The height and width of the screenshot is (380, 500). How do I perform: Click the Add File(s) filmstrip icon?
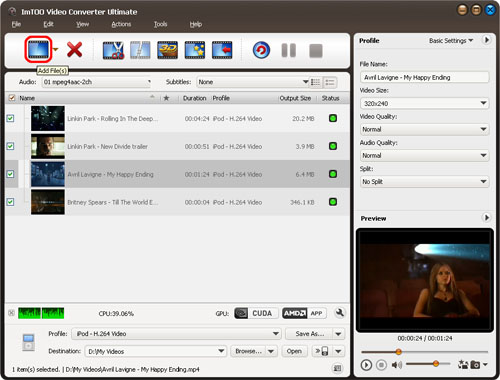38,49
